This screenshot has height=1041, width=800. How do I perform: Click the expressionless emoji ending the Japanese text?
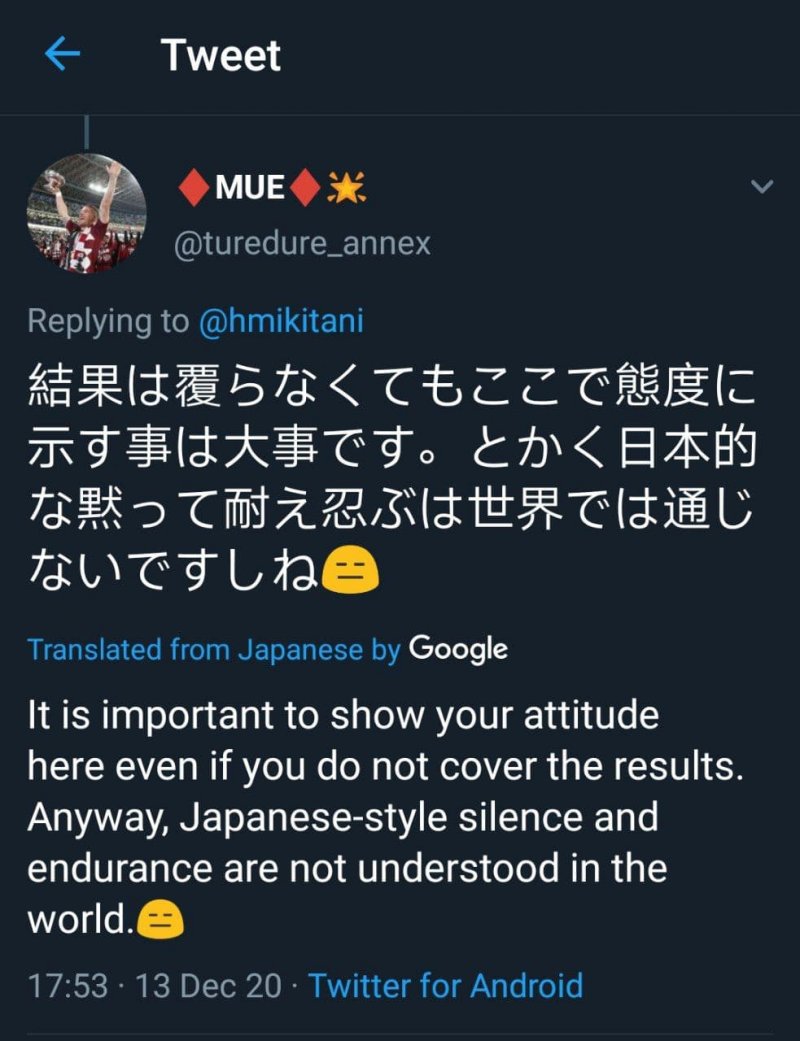tap(350, 573)
